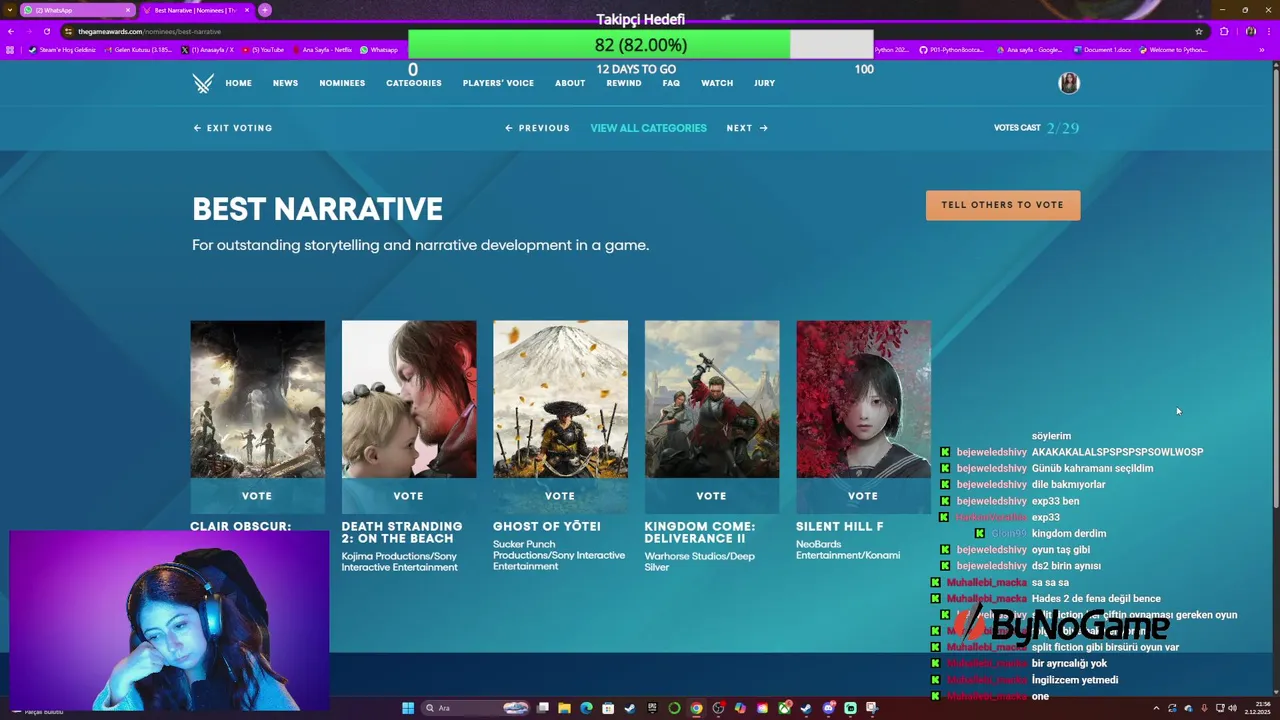Open File Explorer from taskbar
Image resolution: width=1280 pixels, height=720 pixels.
point(564,708)
